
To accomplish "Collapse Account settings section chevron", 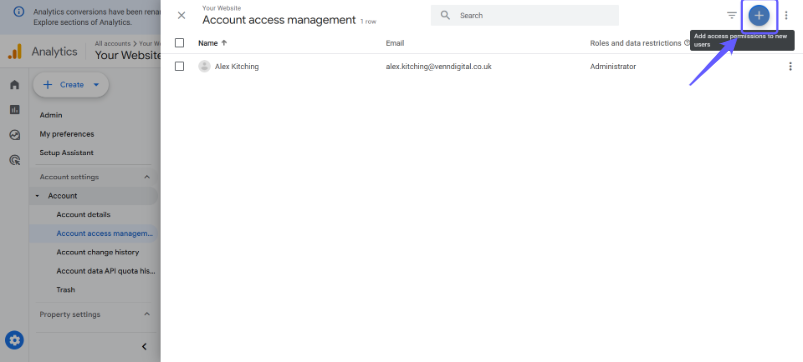I will (x=147, y=177).
